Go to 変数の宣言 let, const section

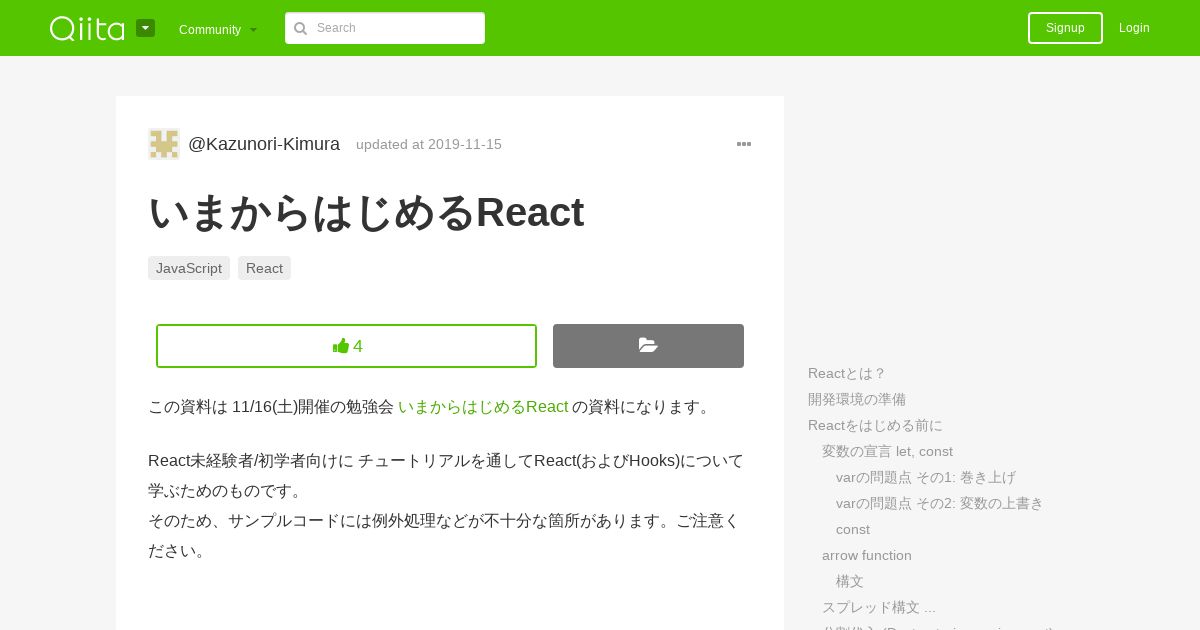[x=887, y=451]
